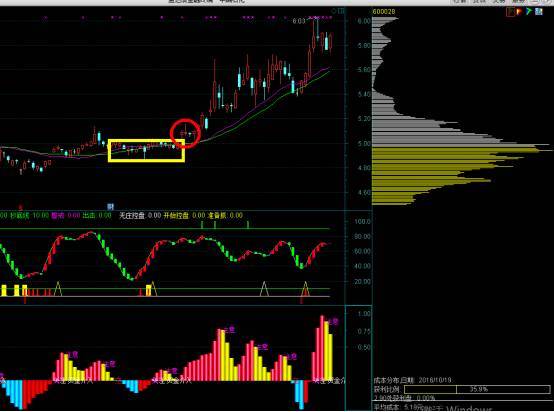Click the 6.03 high price label on chart

[299, 21]
